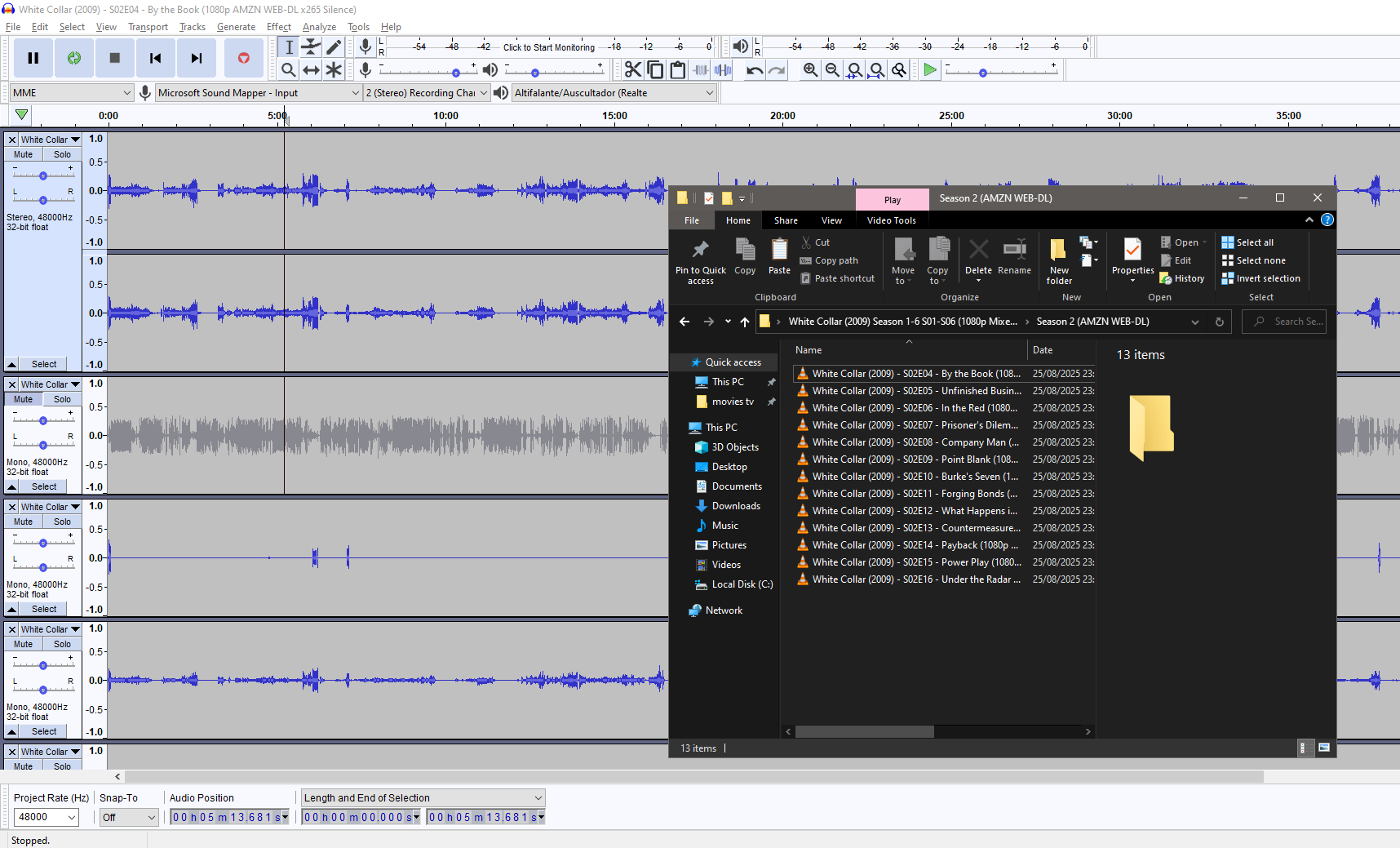Select the Zoom magnifier tool
The width and height of the screenshot is (1400, 848).
(289, 70)
